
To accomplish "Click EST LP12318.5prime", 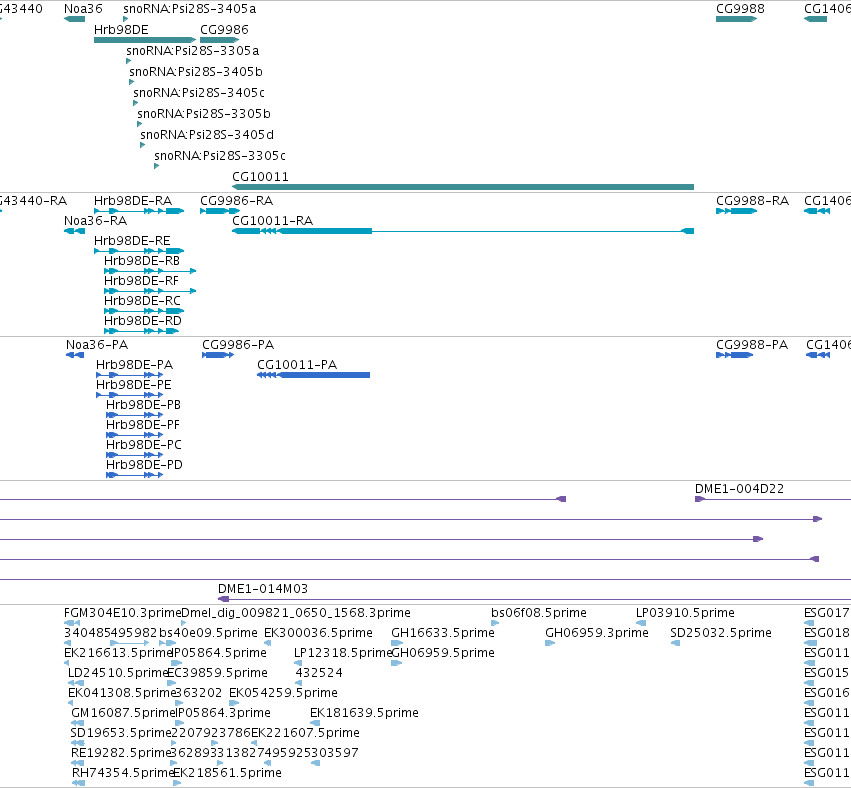I will tap(342, 653).
